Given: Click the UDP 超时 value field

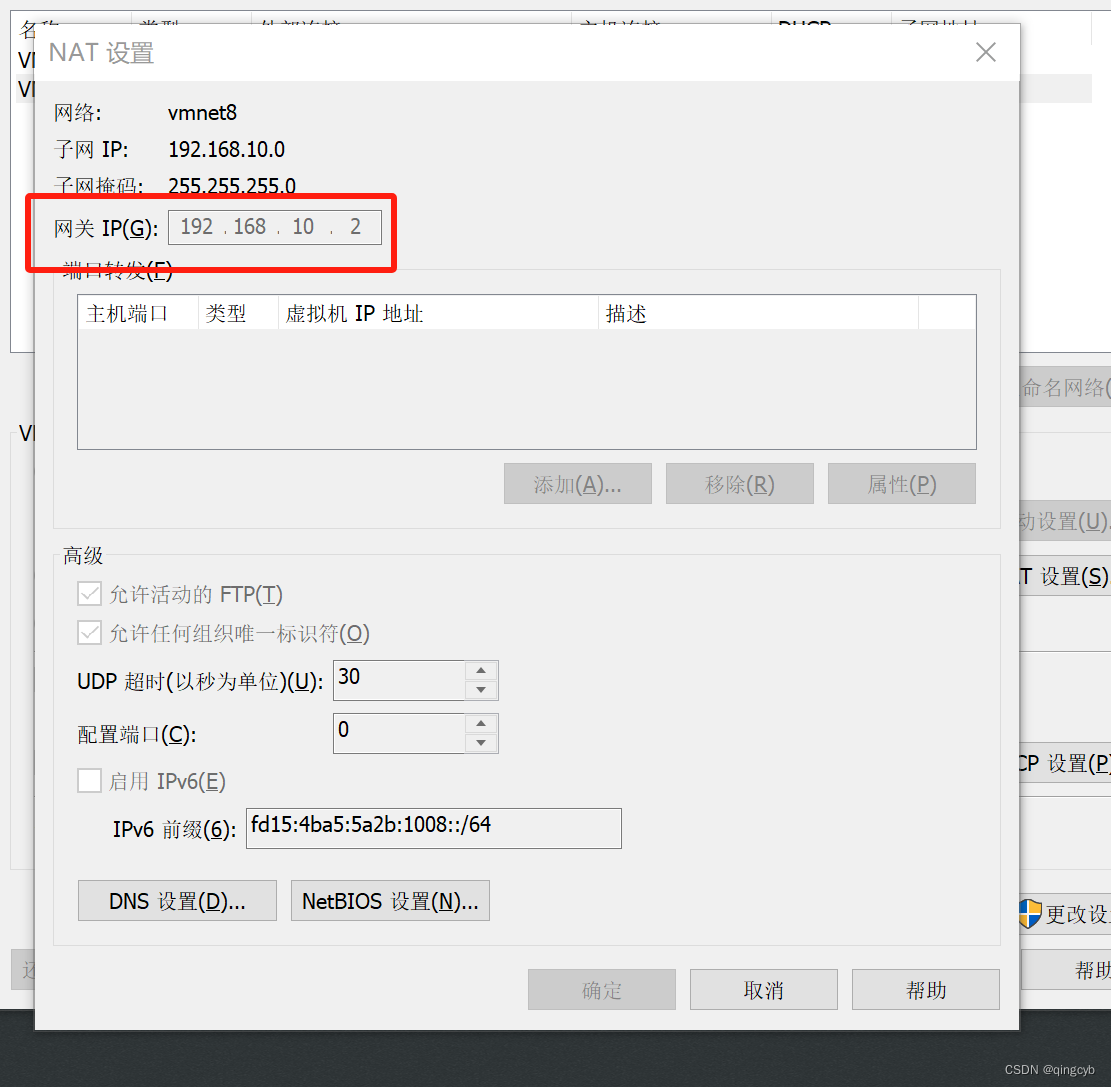Looking at the screenshot, I should (x=399, y=680).
